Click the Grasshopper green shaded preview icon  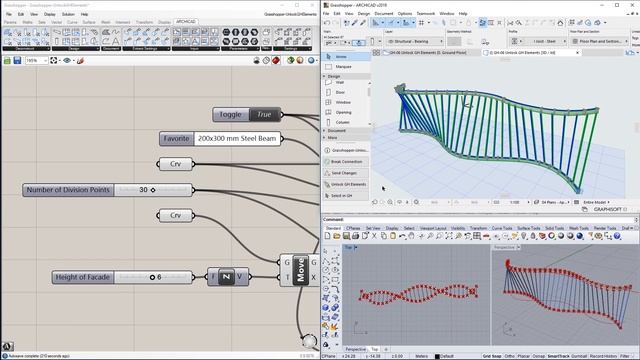coord(291,60)
